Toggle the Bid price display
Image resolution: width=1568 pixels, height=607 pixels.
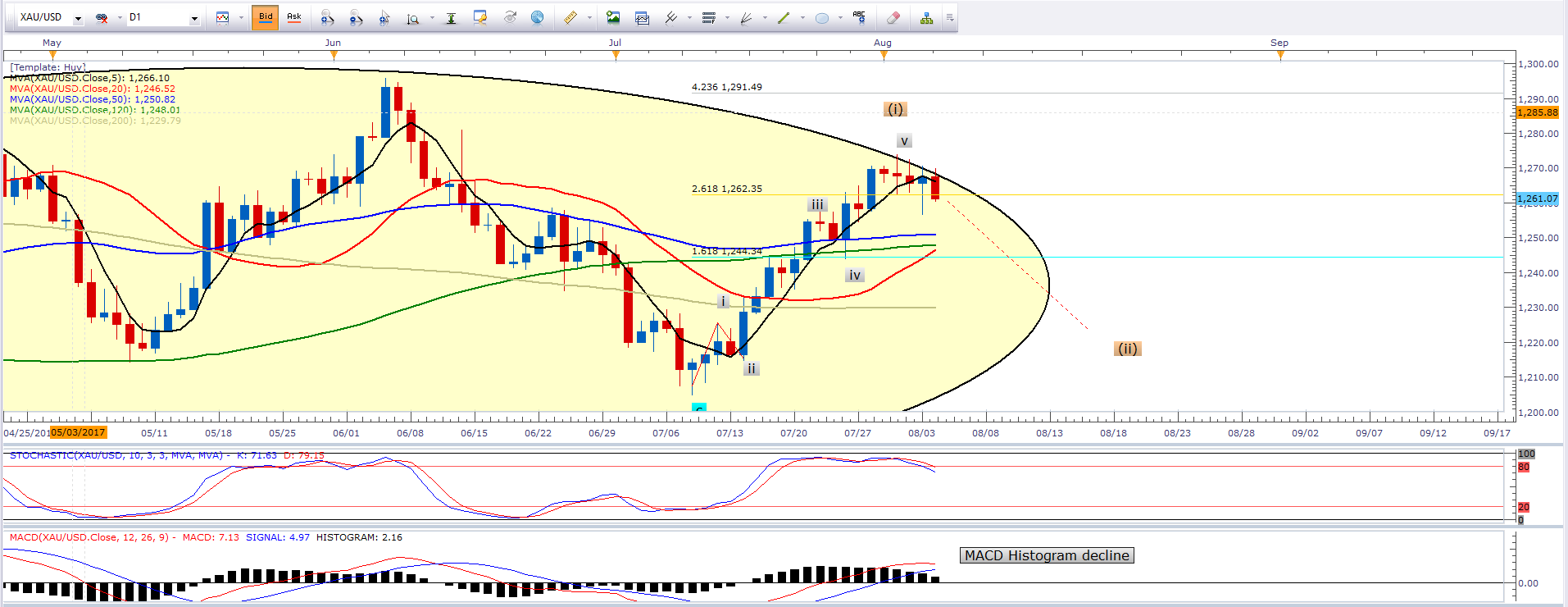[266, 17]
